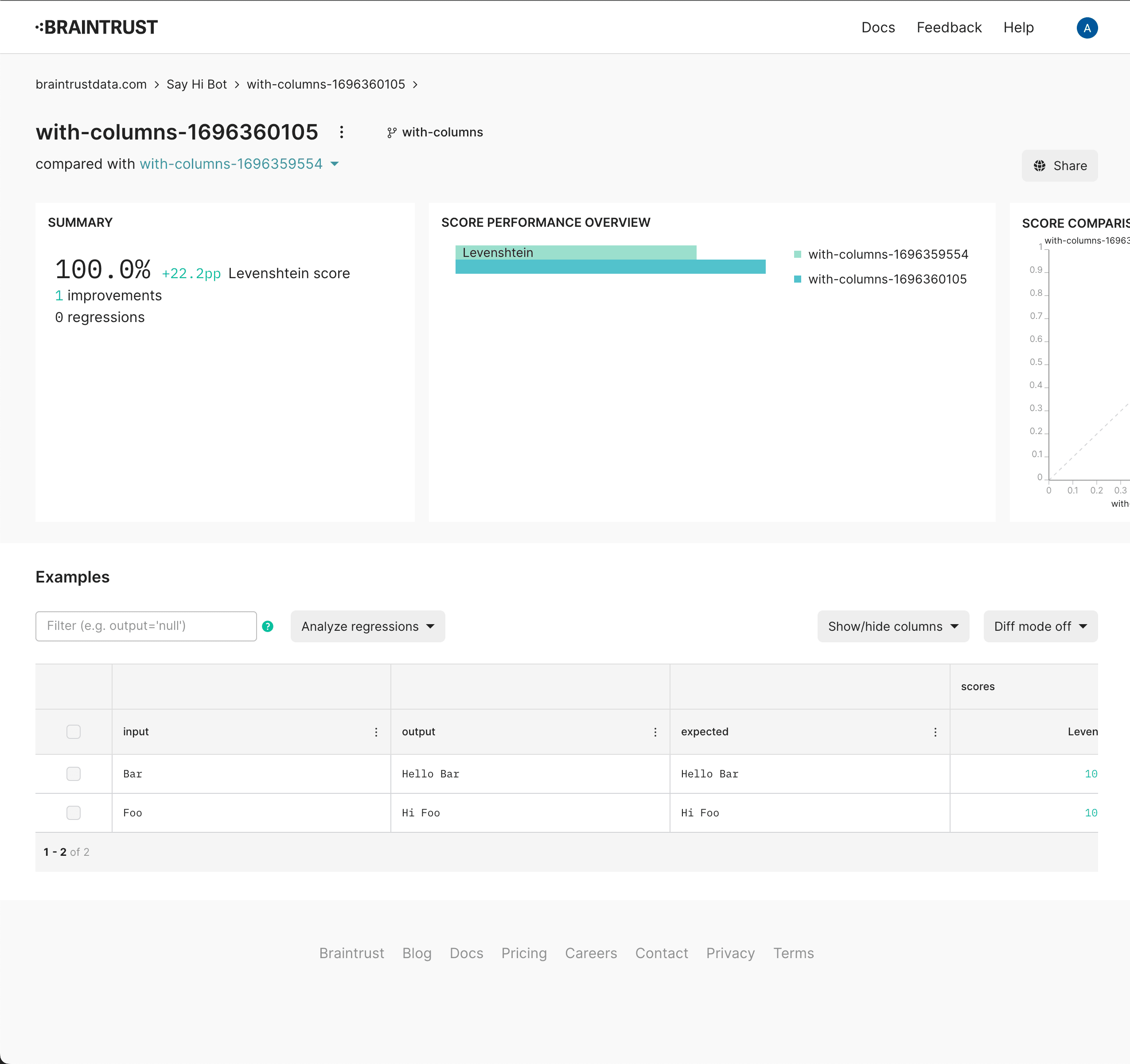This screenshot has width=1130, height=1064.
Task: Expand the Analyze regressions dropdown
Action: 367,626
